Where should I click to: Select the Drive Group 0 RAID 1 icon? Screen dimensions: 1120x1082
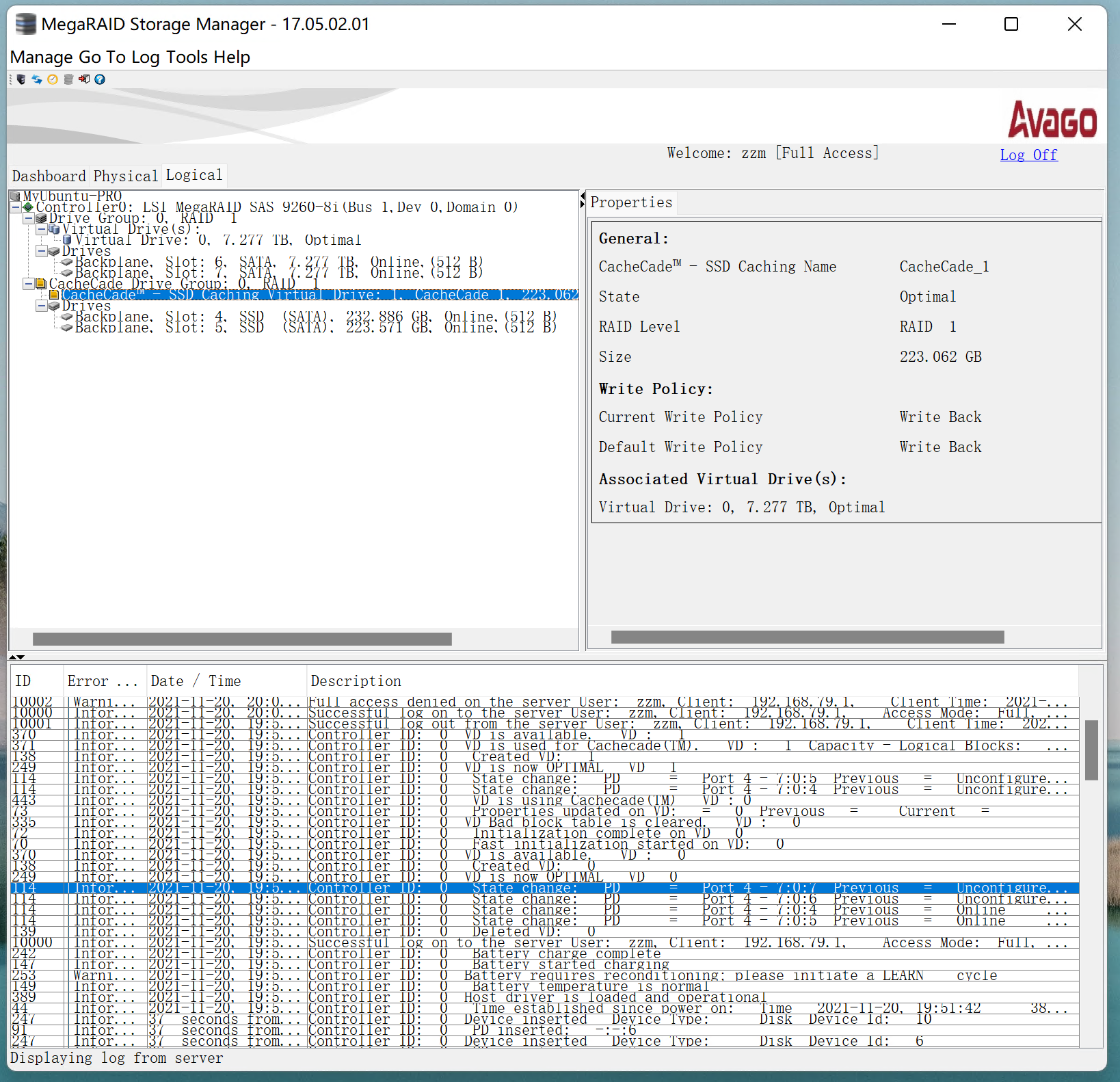[x=41, y=218]
